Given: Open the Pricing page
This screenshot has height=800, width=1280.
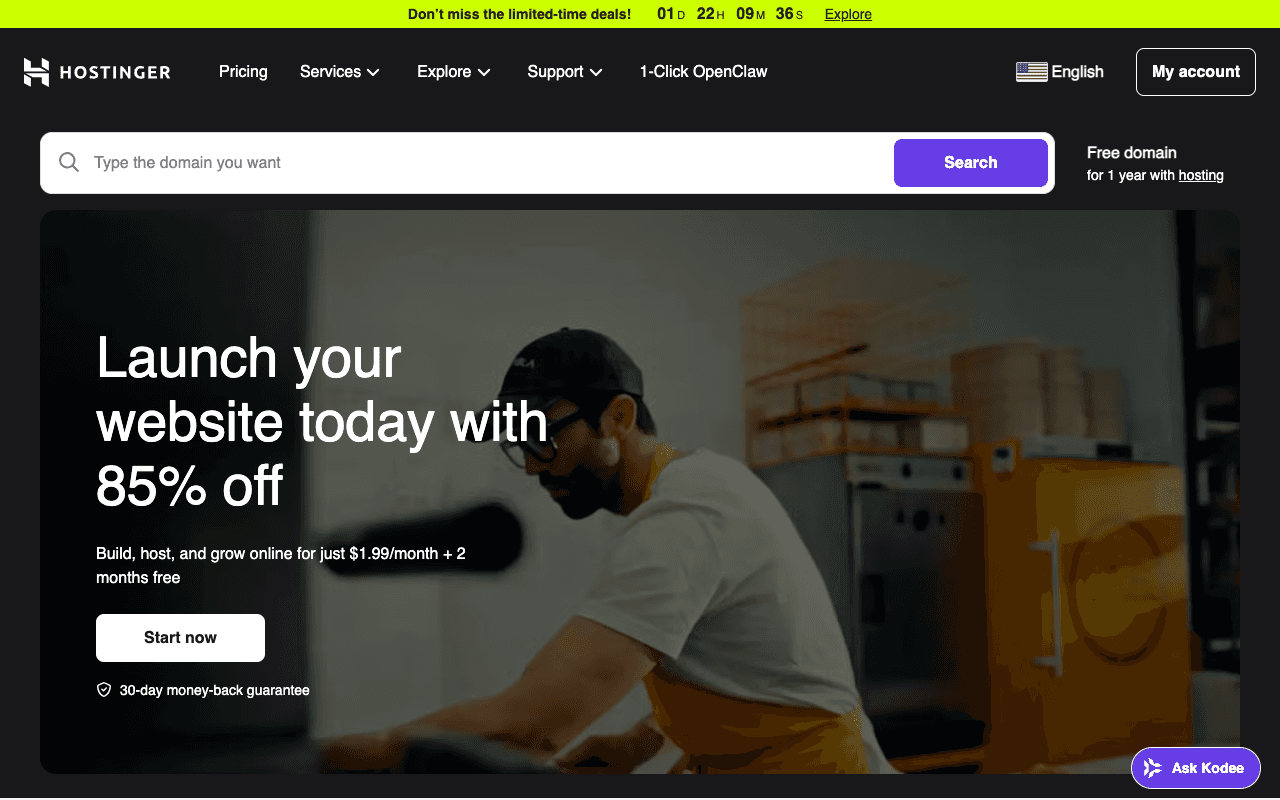Looking at the screenshot, I should tap(243, 72).
